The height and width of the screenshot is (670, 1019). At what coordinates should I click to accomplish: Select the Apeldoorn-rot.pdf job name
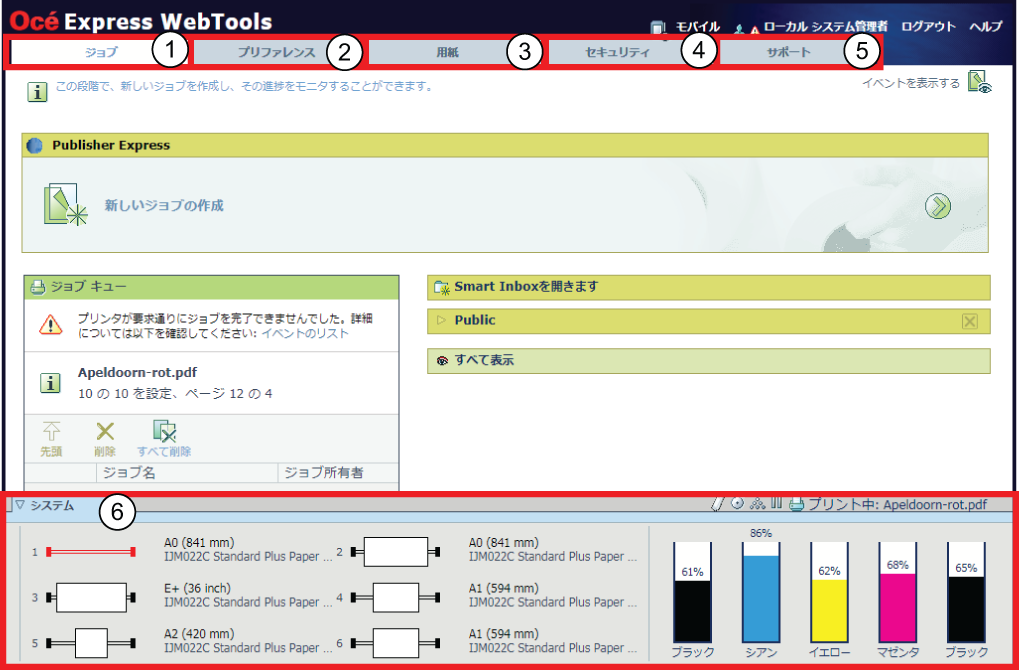point(137,372)
